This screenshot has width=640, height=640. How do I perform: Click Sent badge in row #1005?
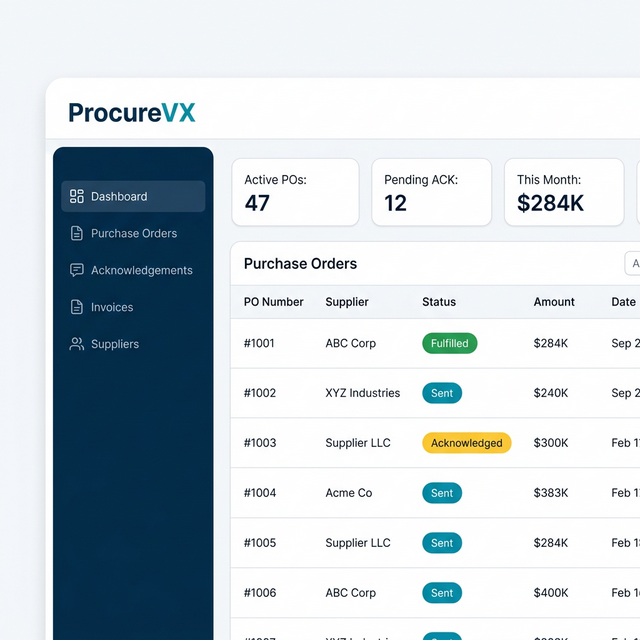tap(442, 543)
